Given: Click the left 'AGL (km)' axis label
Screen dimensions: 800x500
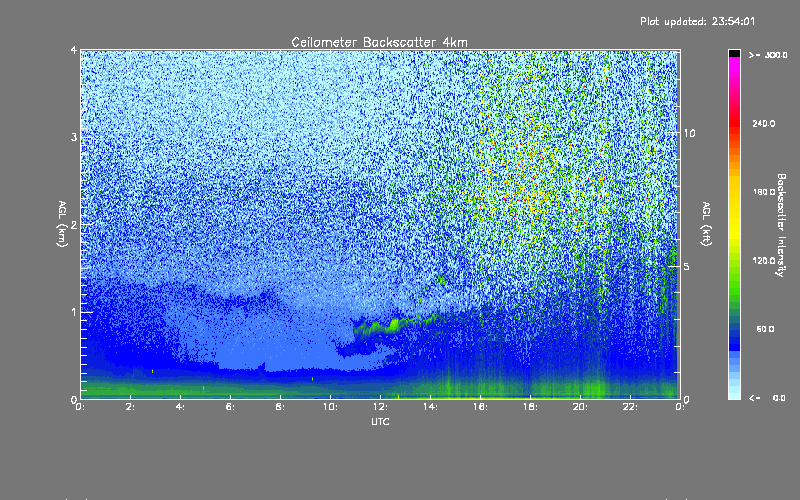Looking at the screenshot, I should 62,224.
